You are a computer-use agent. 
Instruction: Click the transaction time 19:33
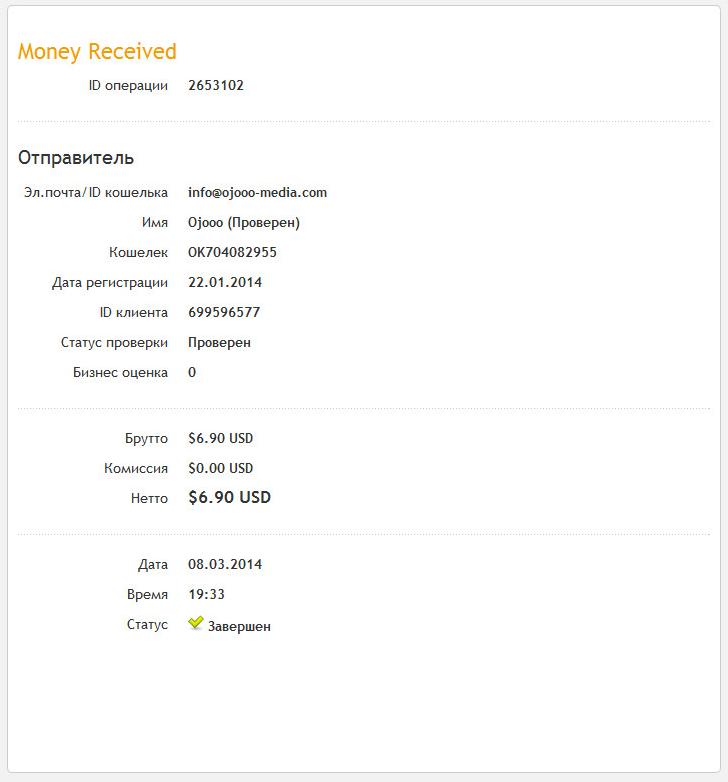[x=206, y=594]
